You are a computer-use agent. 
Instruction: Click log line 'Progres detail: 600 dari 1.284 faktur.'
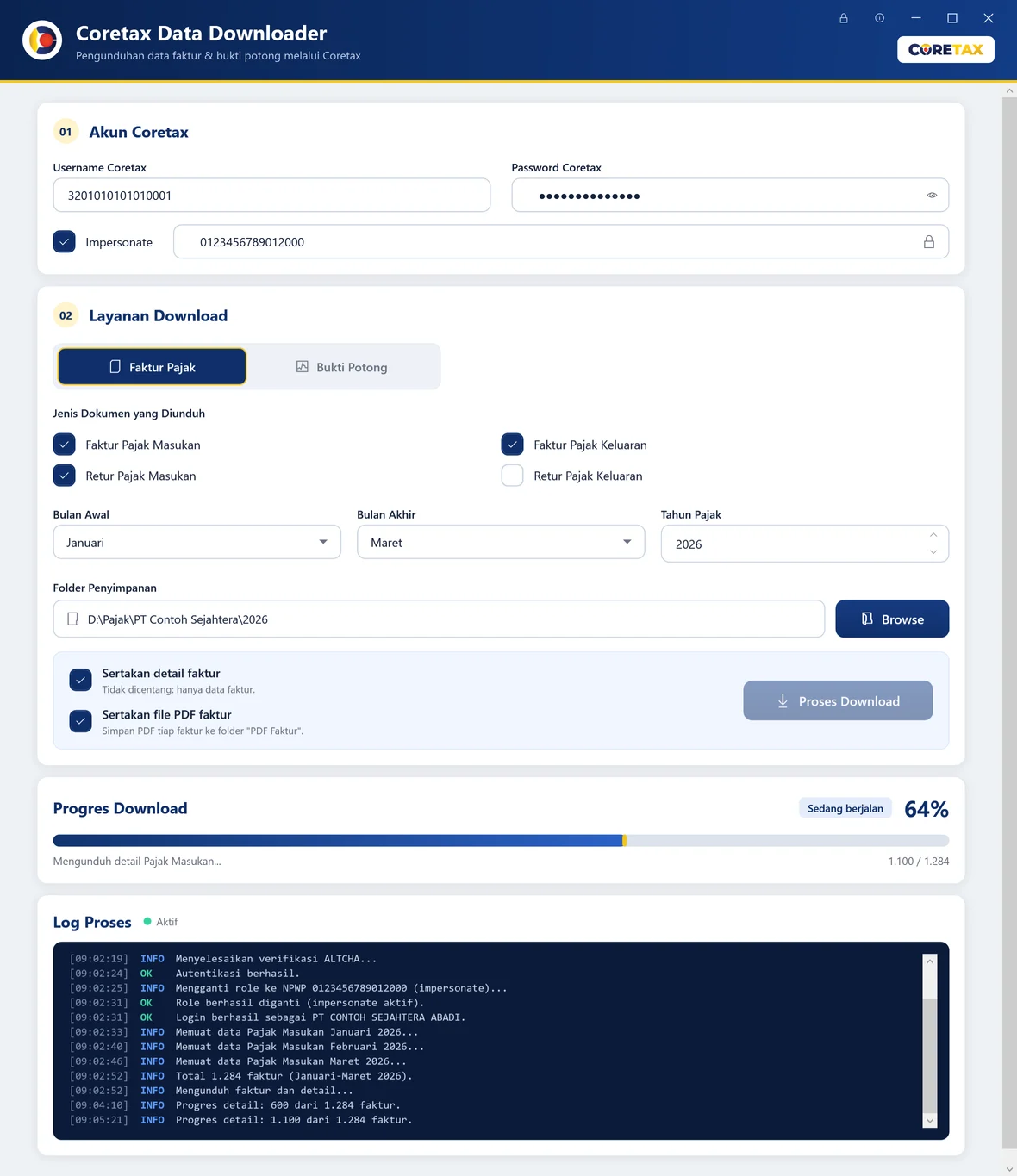[x=288, y=1105]
